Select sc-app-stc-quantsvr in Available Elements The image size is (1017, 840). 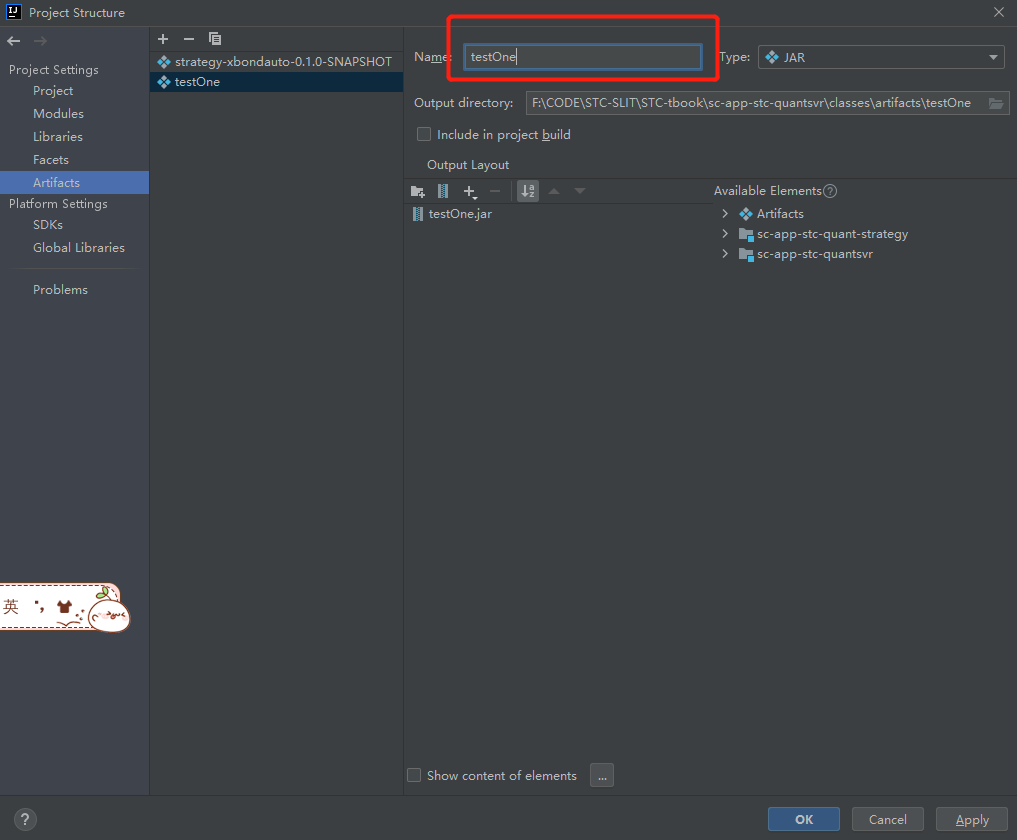pos(815,254)
